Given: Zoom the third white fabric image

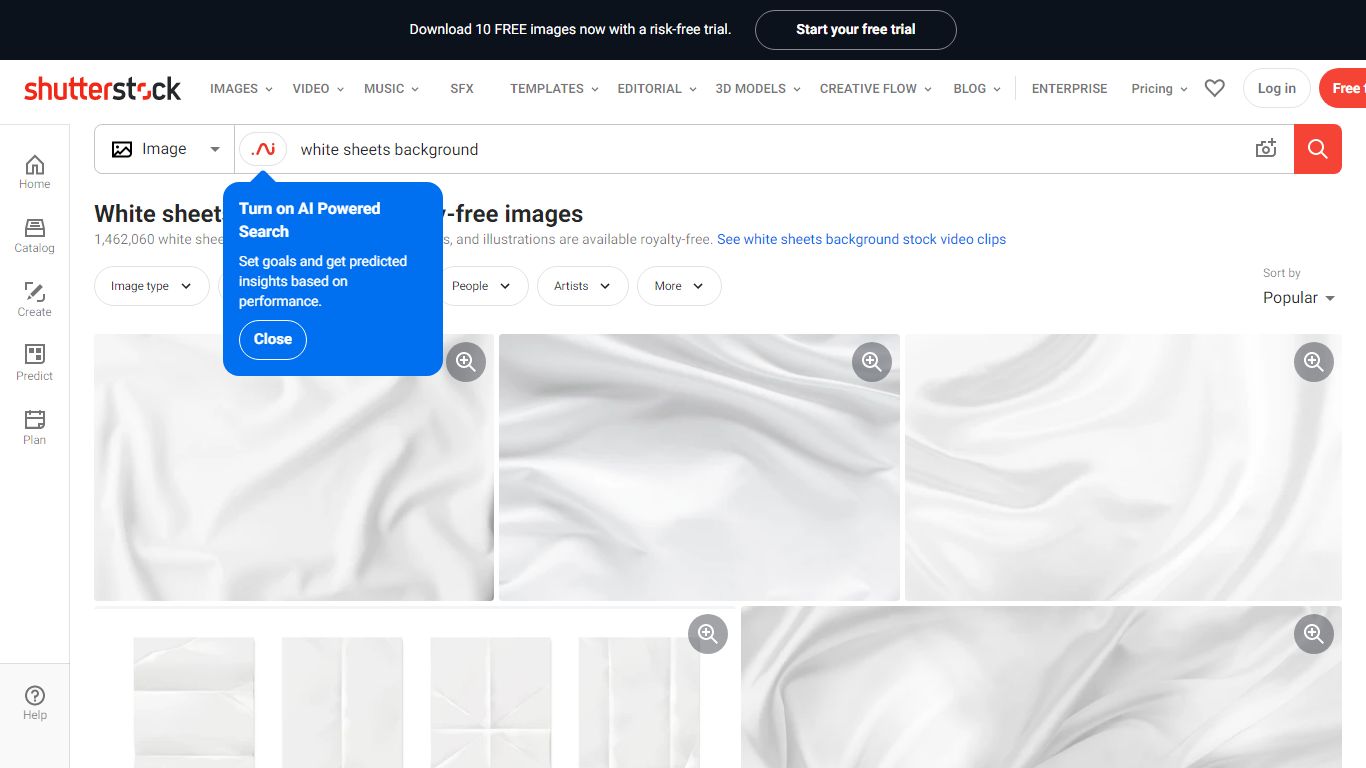Looking at the screenshot, I should click(x=1314, y=361).
